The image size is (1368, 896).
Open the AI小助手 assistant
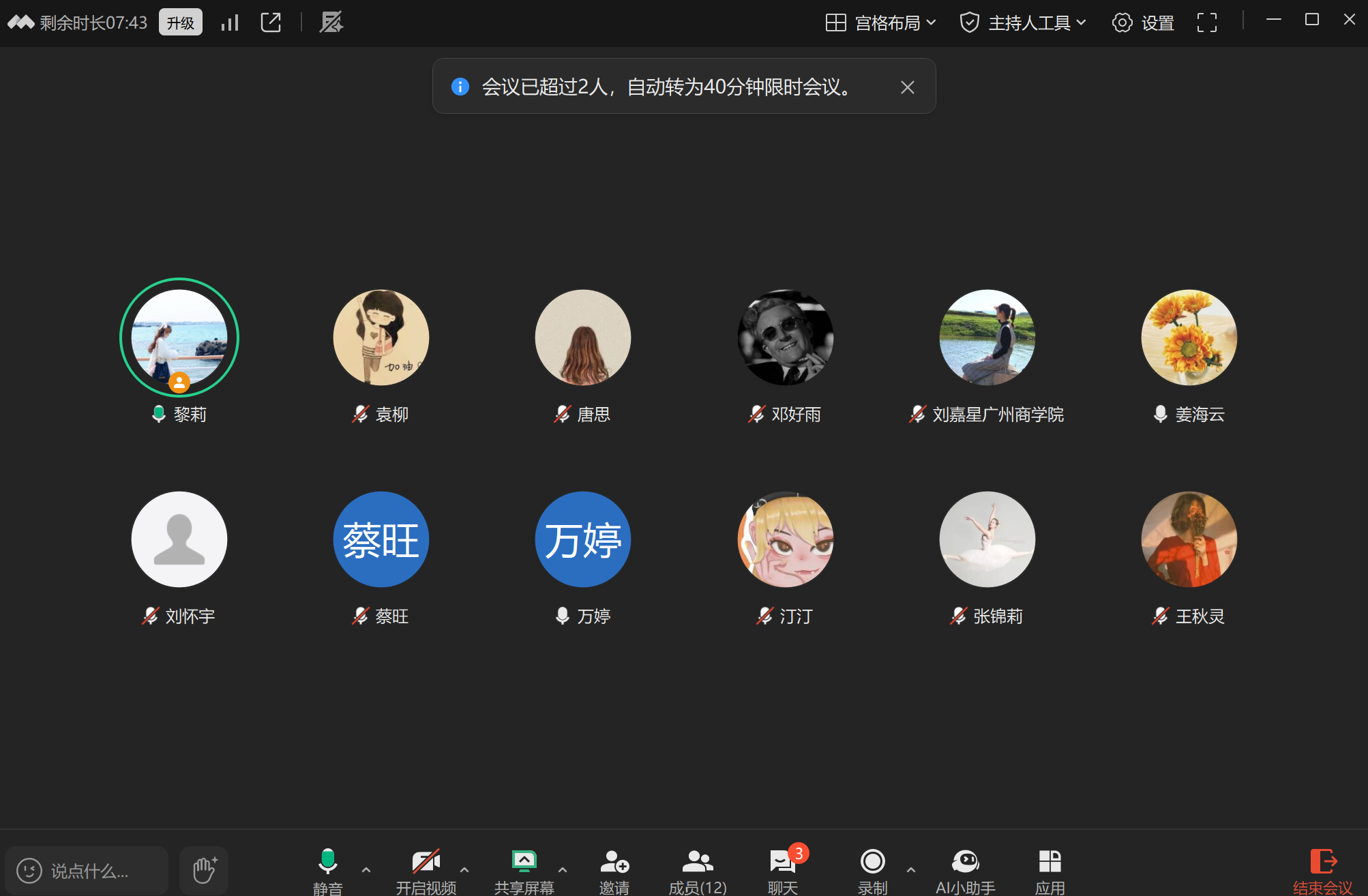(x=966, y=866)
